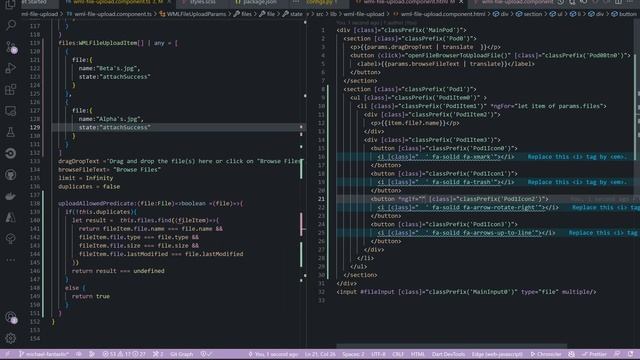640x360 pixels.
Task: Click horizontal scrollbar of right editor
Action: tap(451, 346)
